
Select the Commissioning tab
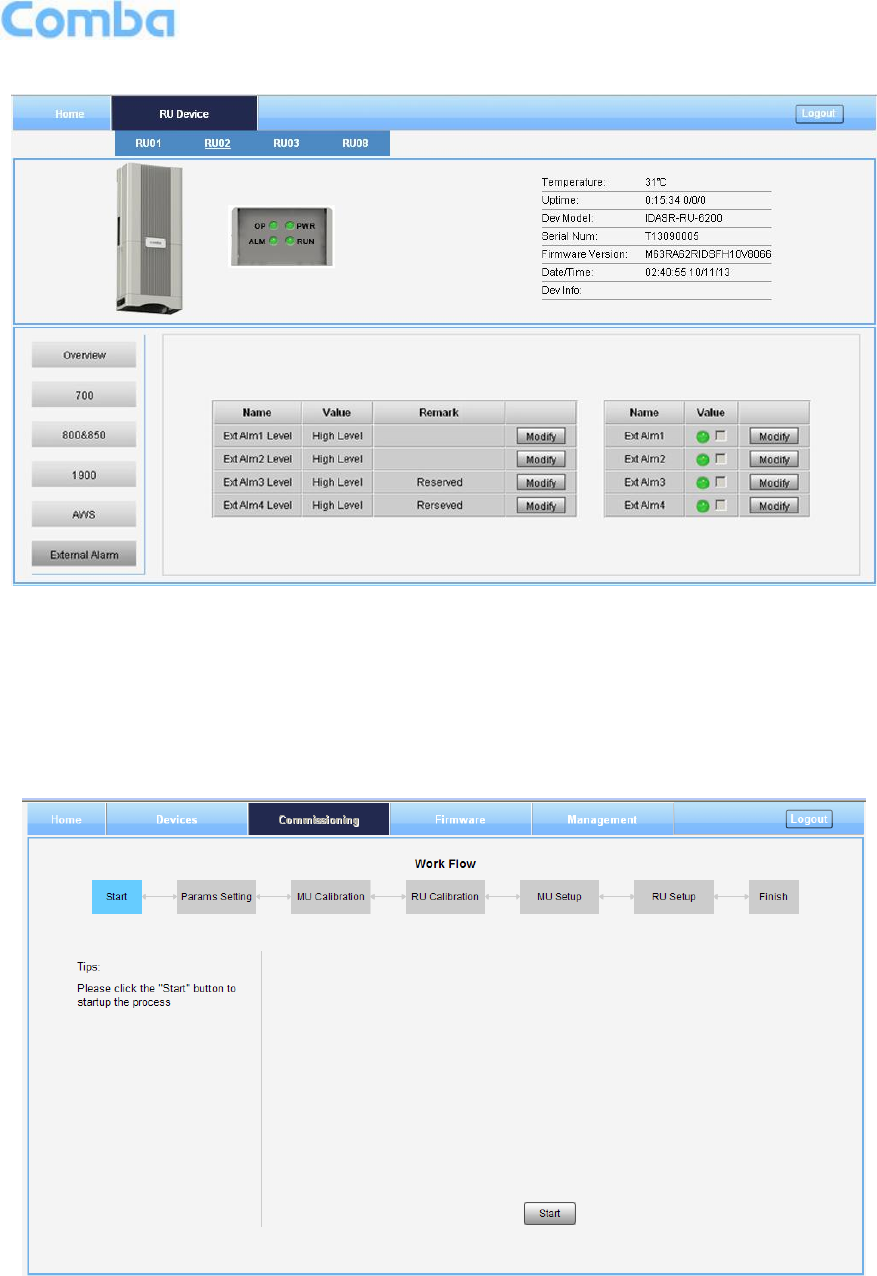319,819
